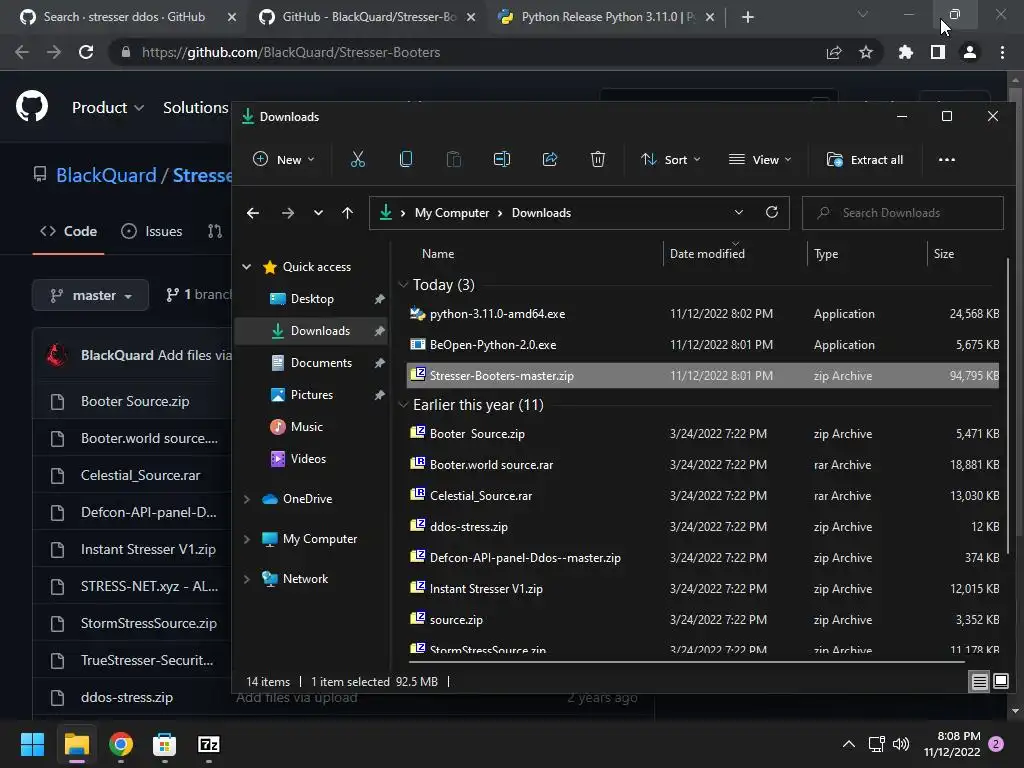1024x768 pixels.
Task: Click in Search Downloads field
Action: (x=903, y=213)
